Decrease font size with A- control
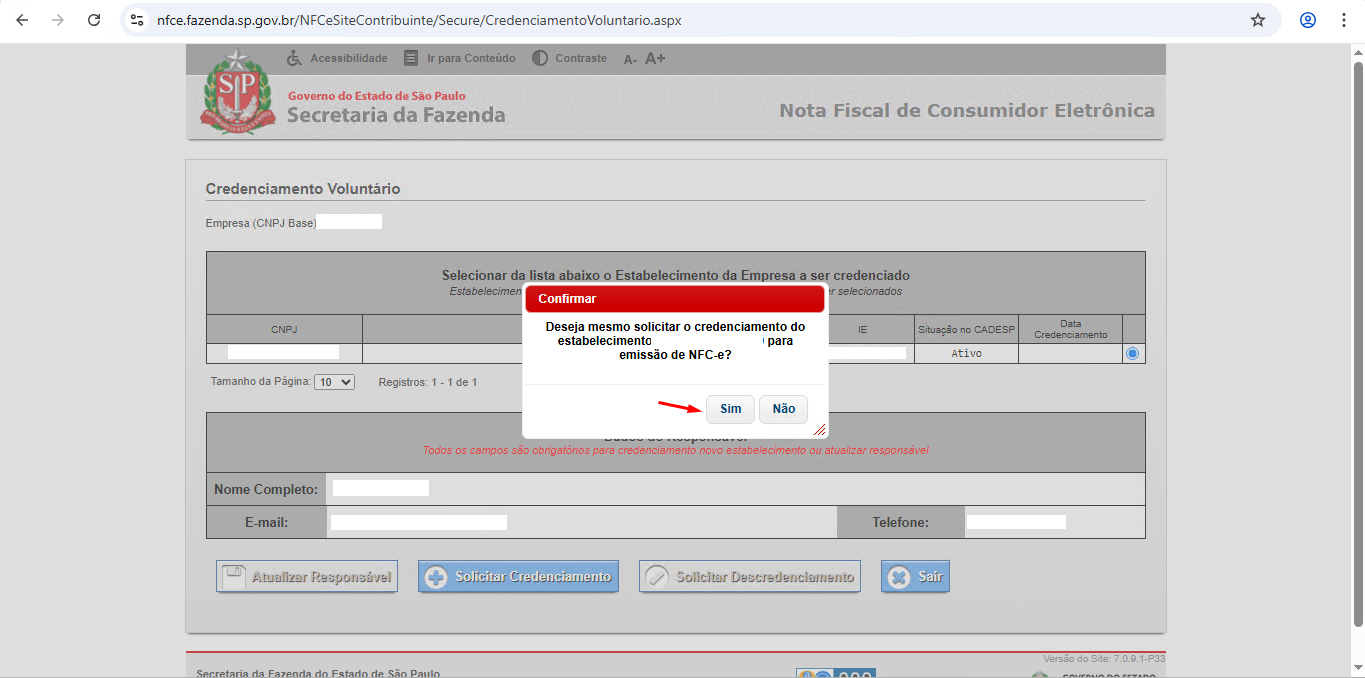 point(630,59)
